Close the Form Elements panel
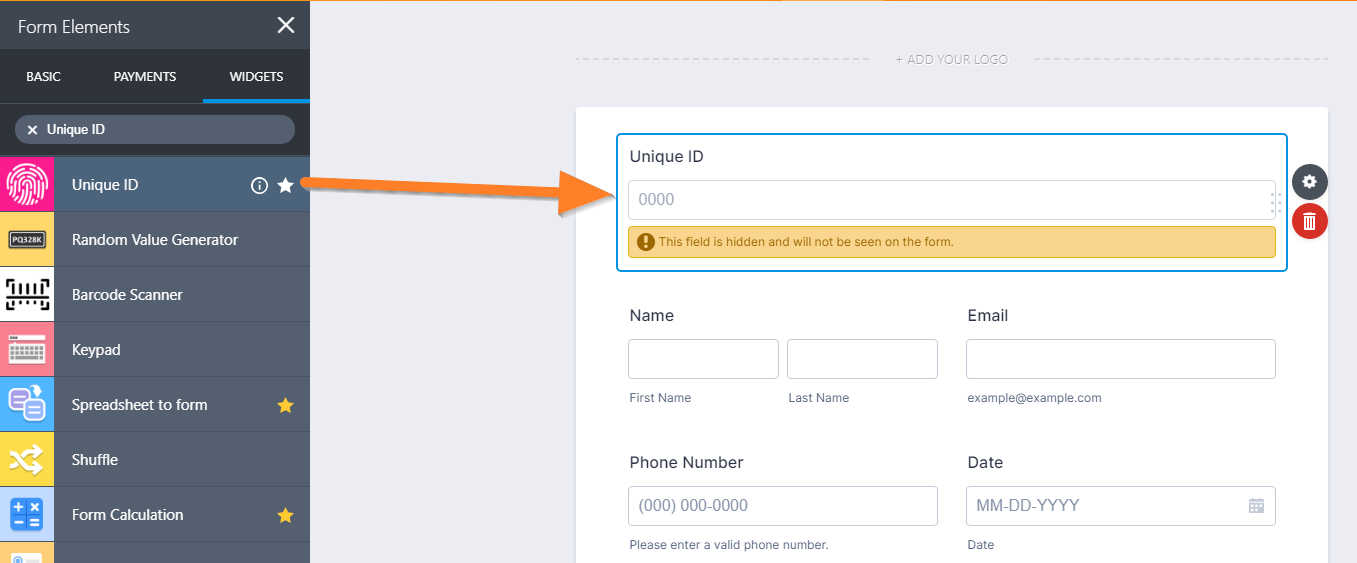This screenshot has height=563, width=1357. click(286, 26)
